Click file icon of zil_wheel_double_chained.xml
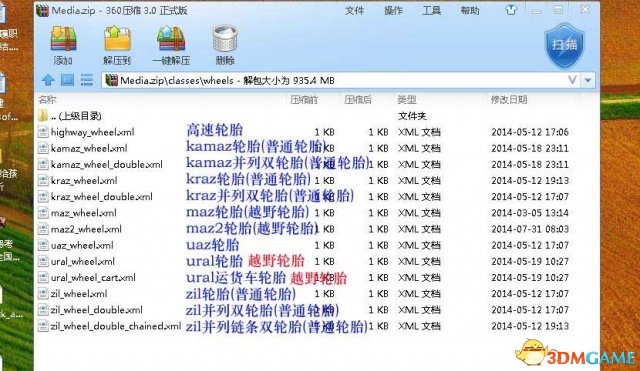The height and width of the screenshot is (371, 640). point(43,326)
